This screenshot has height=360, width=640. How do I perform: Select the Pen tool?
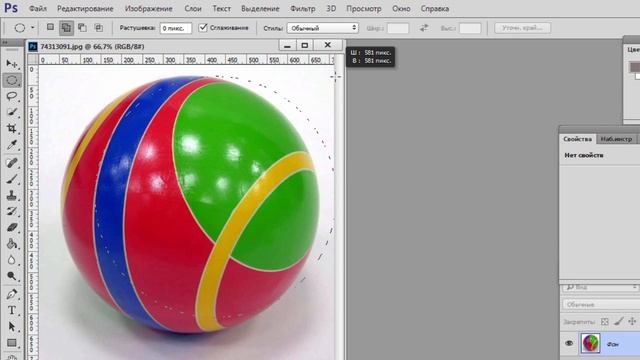12,294
